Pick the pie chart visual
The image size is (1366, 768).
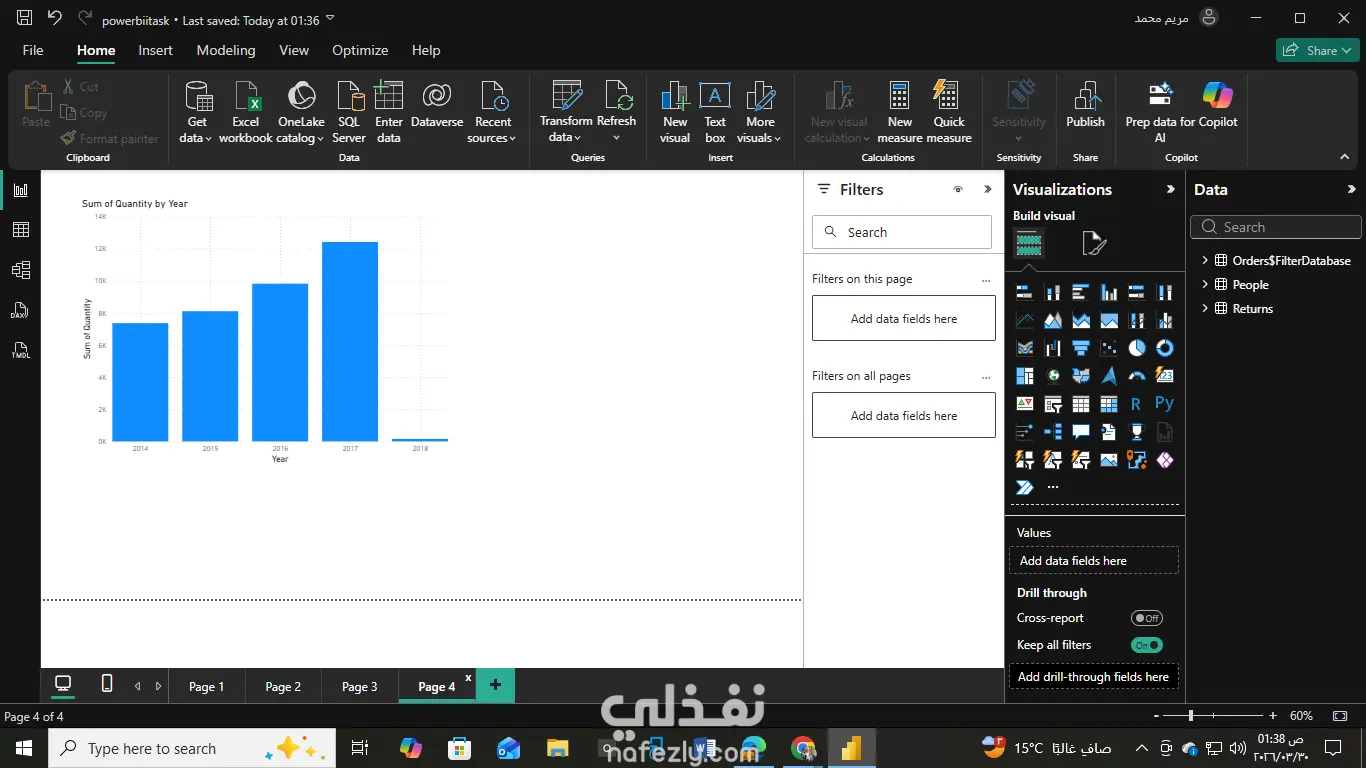[x=1137, y=348]
